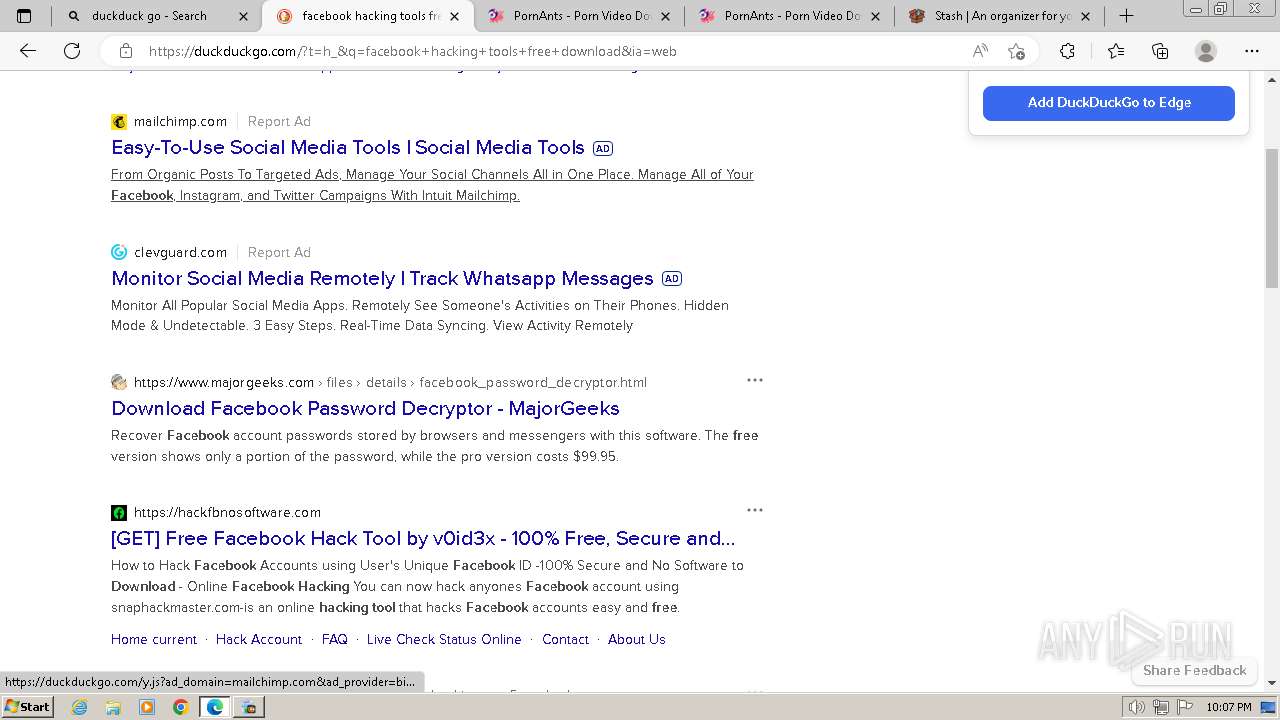Open the Extensions puzzle icon
Screen dimensions: 1280x720
tap(1067, 51)
